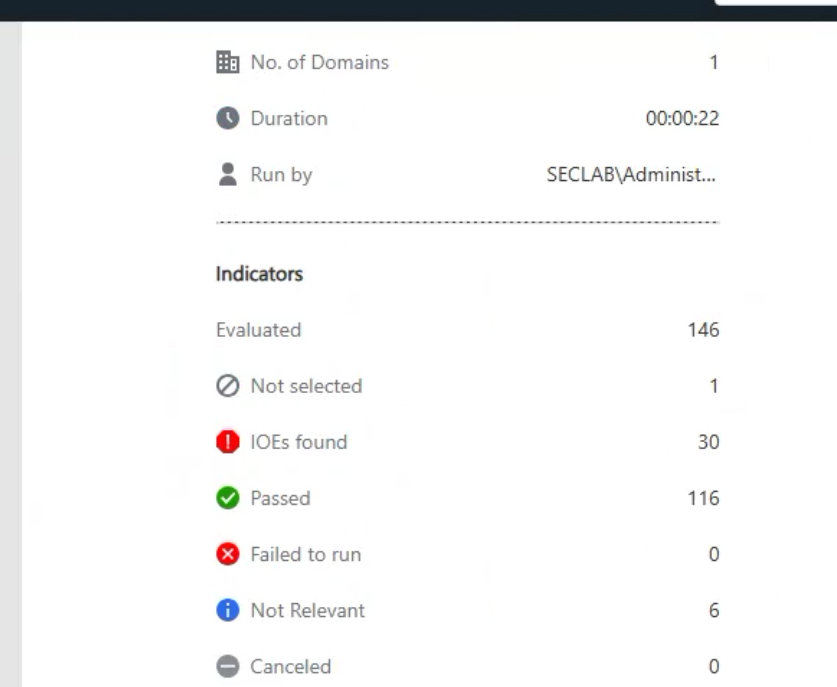Viewport: 837px width, 687px height.
Task: Click the Not Relevant count 6
Action: click(x=714, y=610)
